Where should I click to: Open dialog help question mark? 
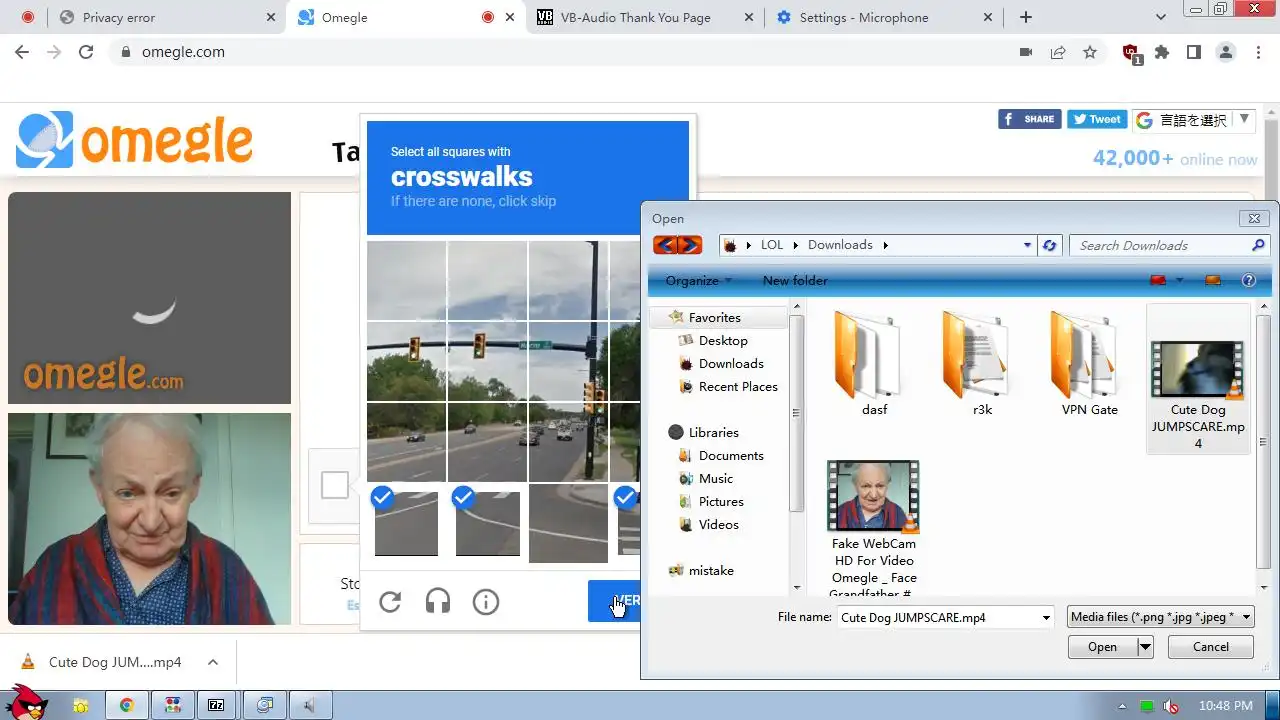click(1248, 281)
